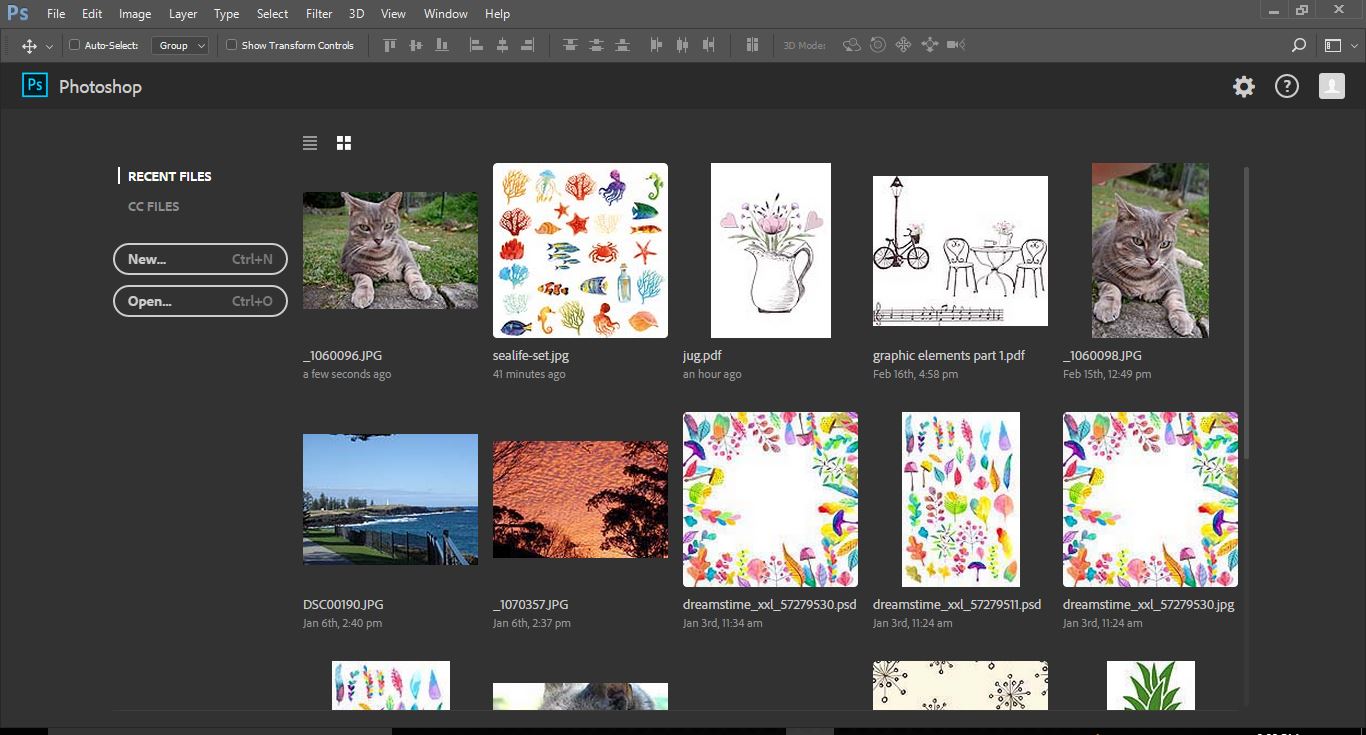This screenshot has width=1366, height=735.
Task: Click the New... button
Action: 200,259
